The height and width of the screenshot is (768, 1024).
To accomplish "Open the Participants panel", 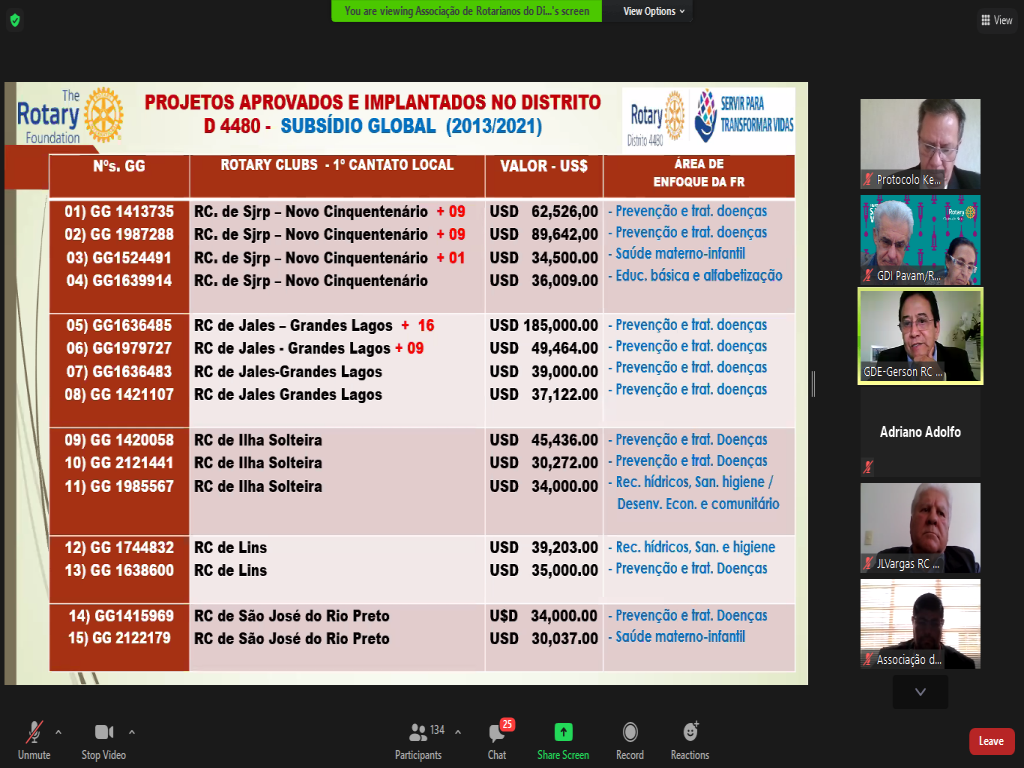I will tap(418, 739).
